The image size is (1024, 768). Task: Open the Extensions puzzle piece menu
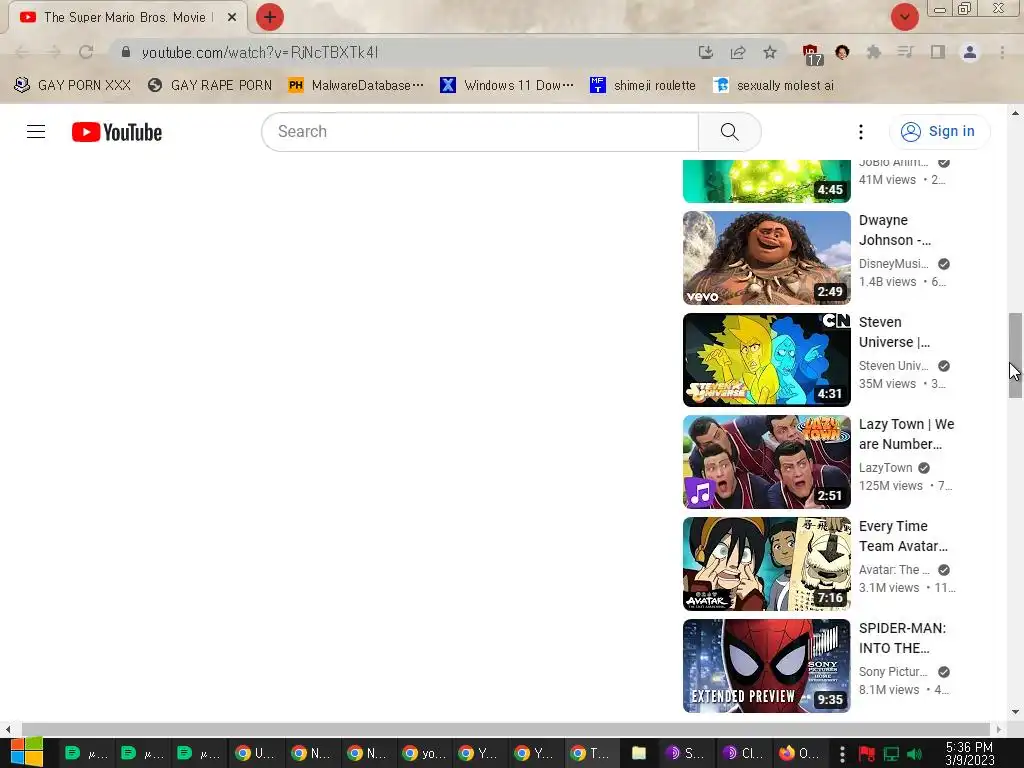tap(873, 52)
